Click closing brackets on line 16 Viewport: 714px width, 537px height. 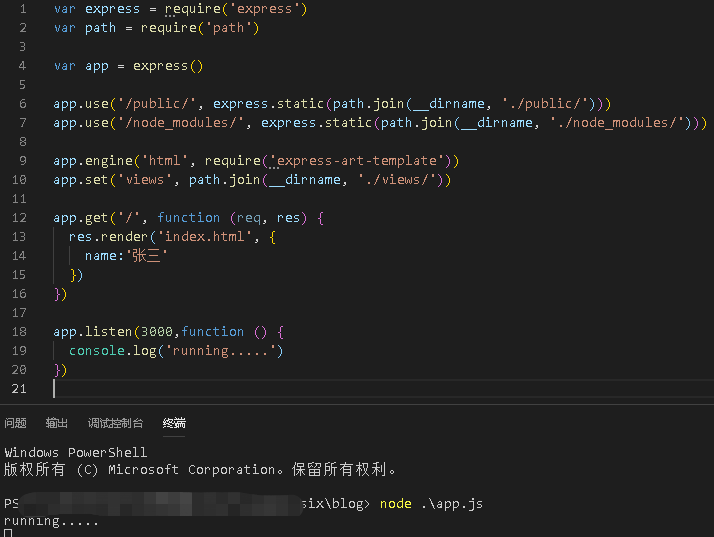tap(61, 294)
